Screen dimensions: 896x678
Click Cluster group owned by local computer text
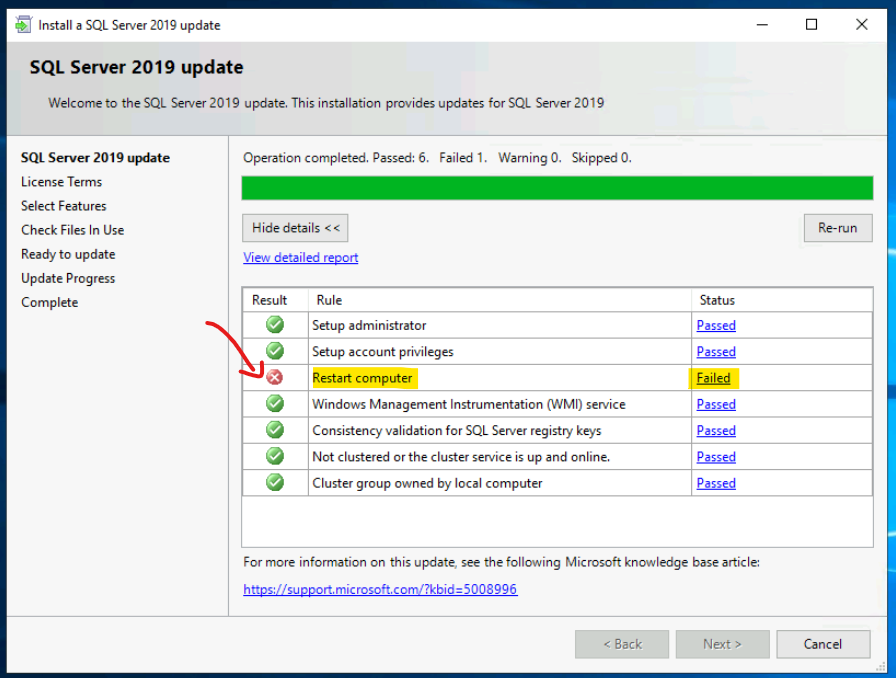click(x=427, y=483)
